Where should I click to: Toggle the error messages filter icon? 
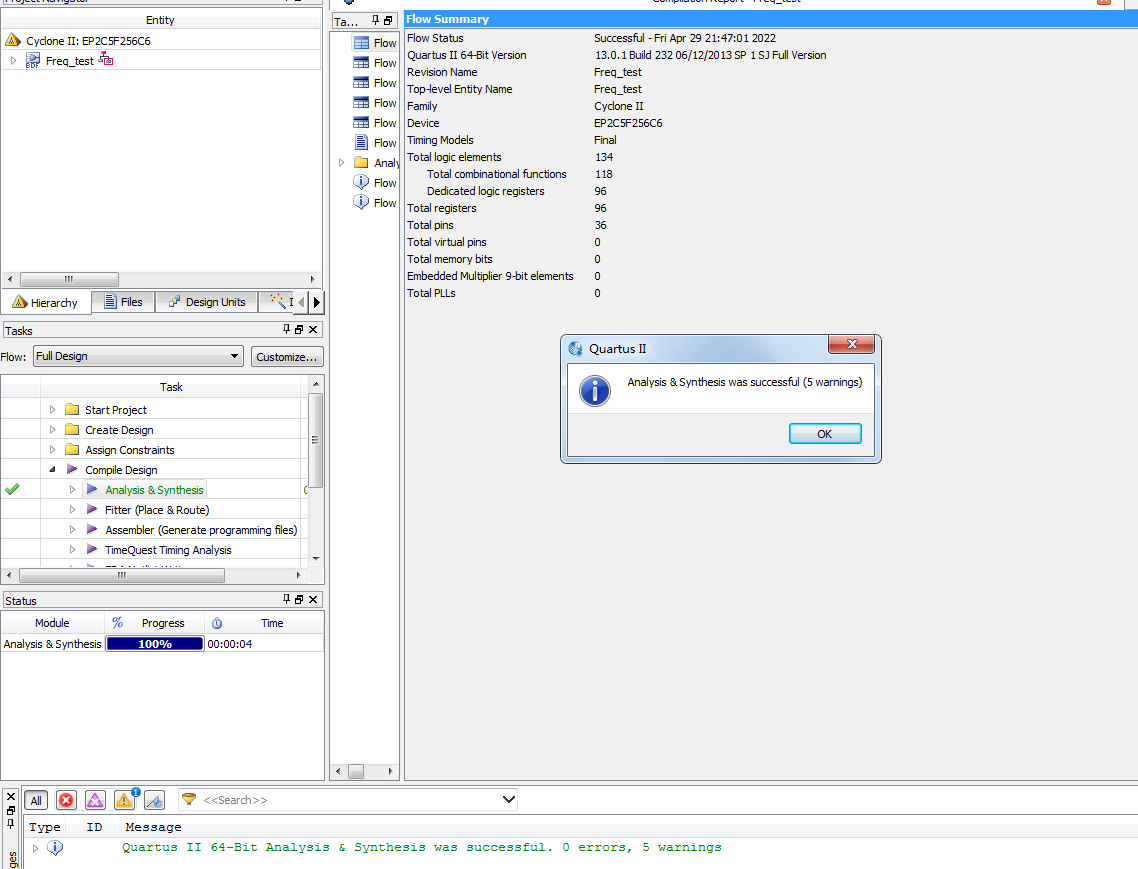(x=66, y=800)
